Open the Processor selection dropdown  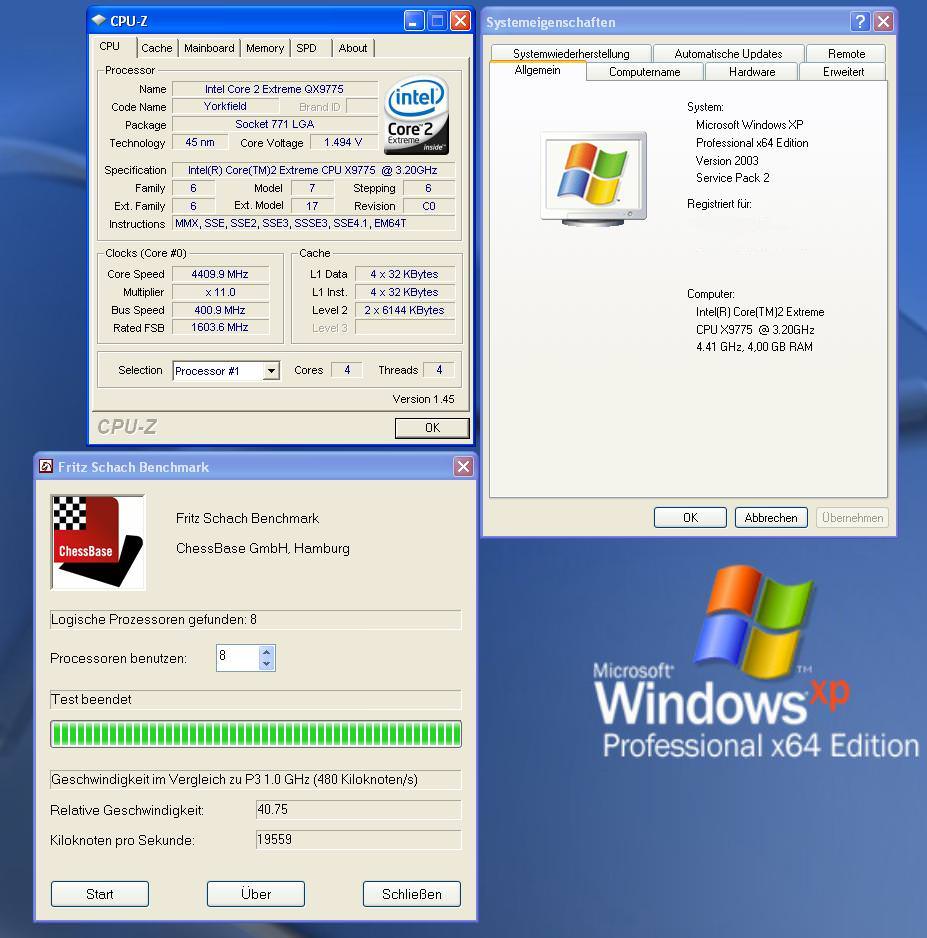coord(270,371)
